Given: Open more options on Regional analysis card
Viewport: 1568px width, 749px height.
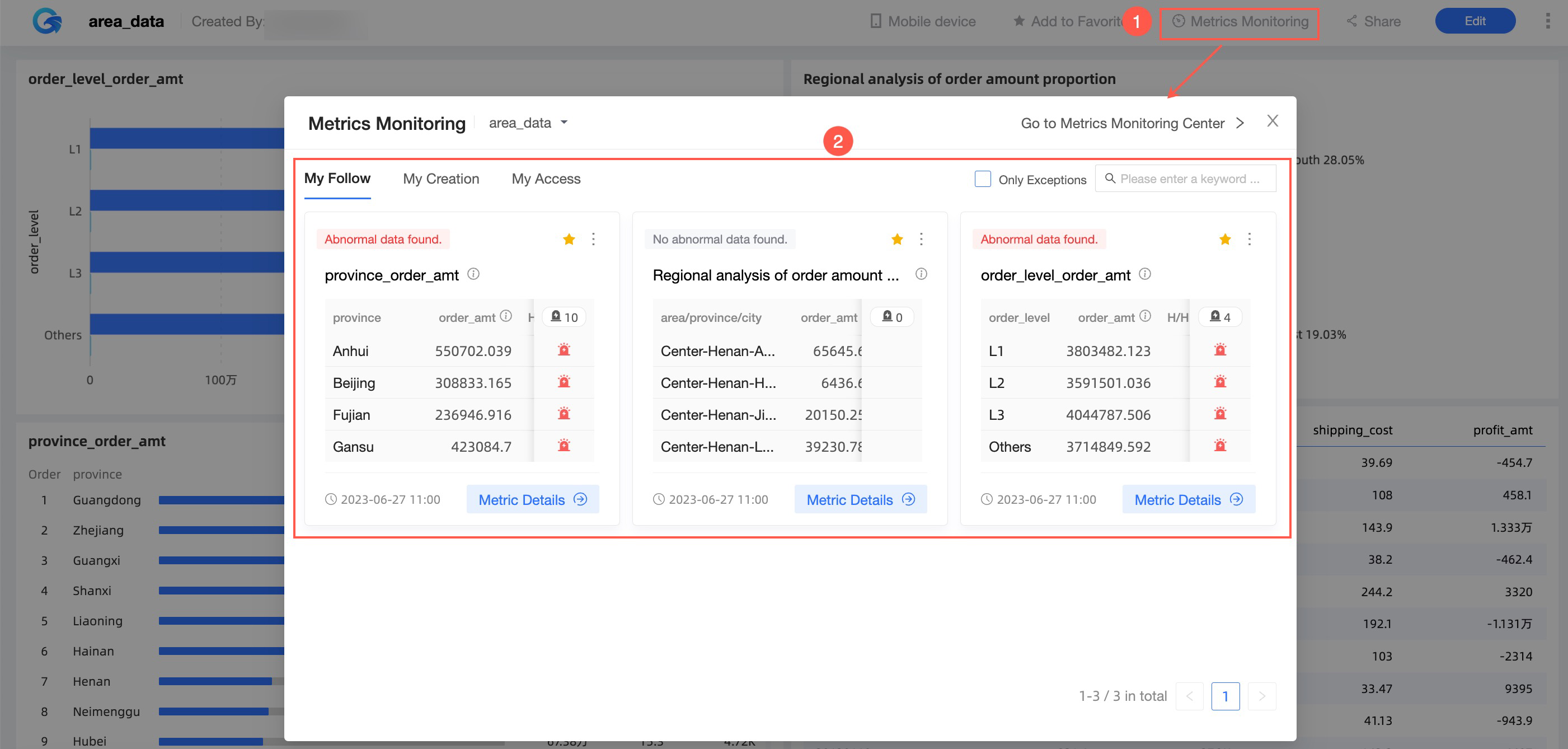Looking at the screenshot, I should click(x=921, y=240).
